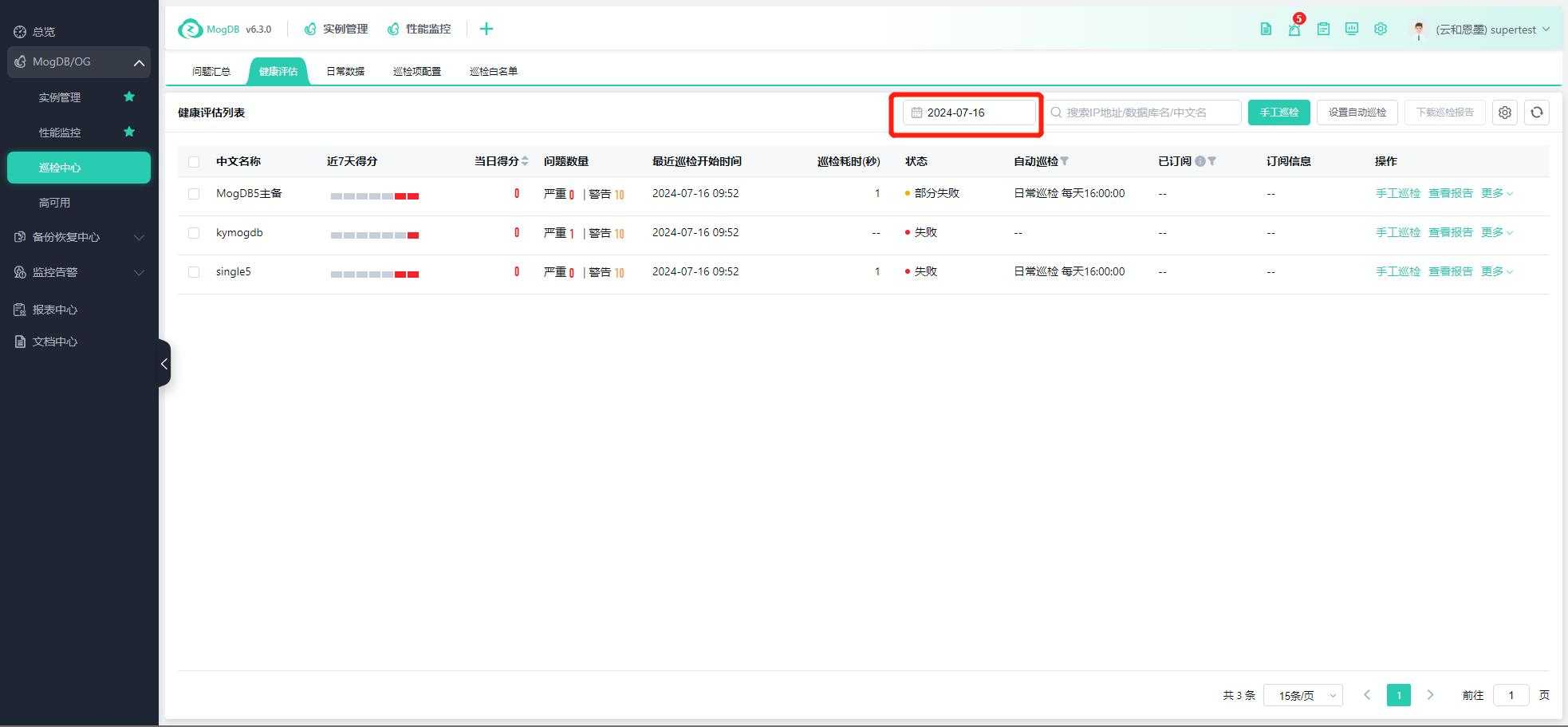Click search magnifier icon

(x=1056, y=113)
